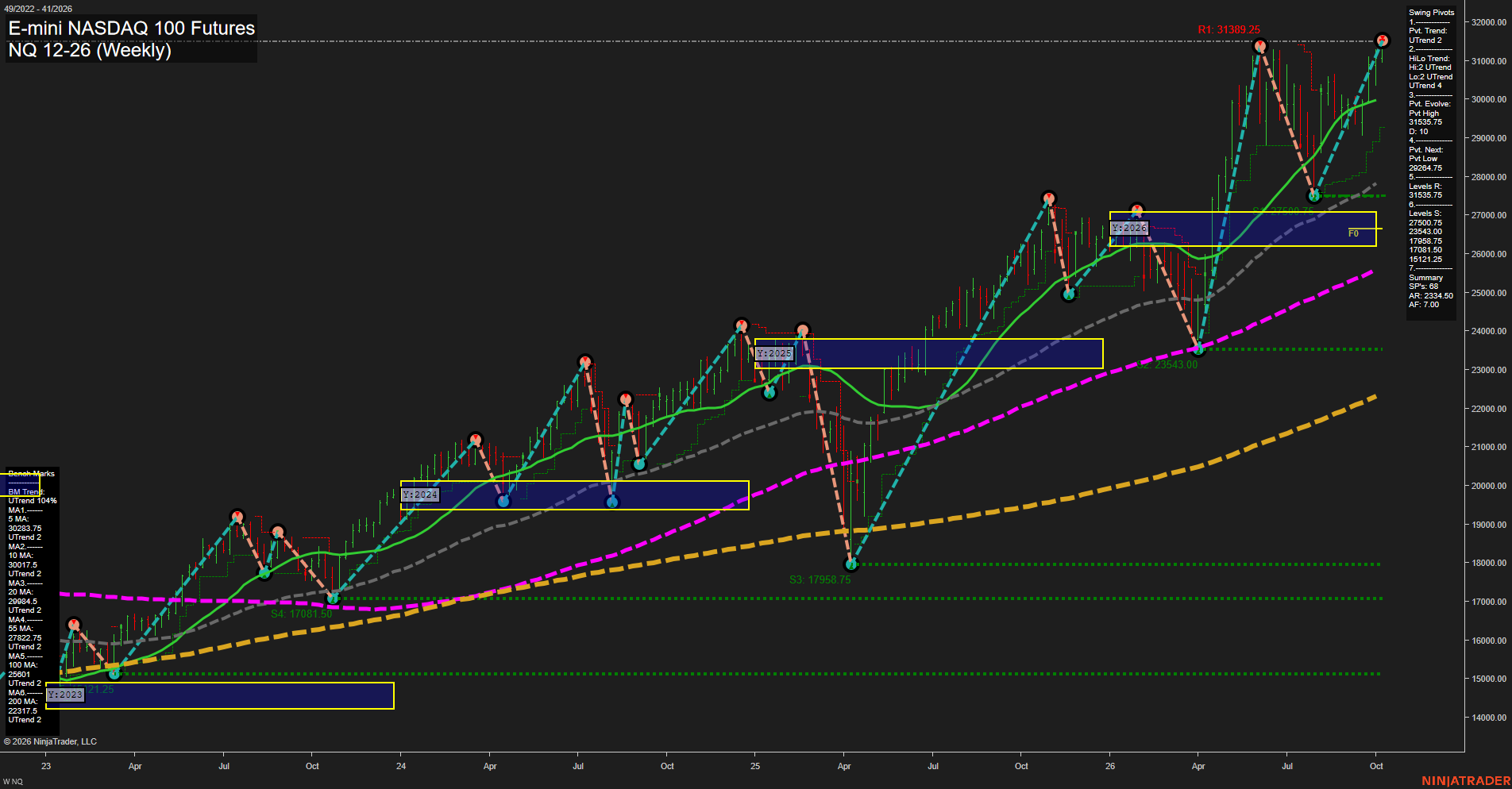
Task: Click the S2: 23543.00 support label
Action: click(x=1167, y=364)
